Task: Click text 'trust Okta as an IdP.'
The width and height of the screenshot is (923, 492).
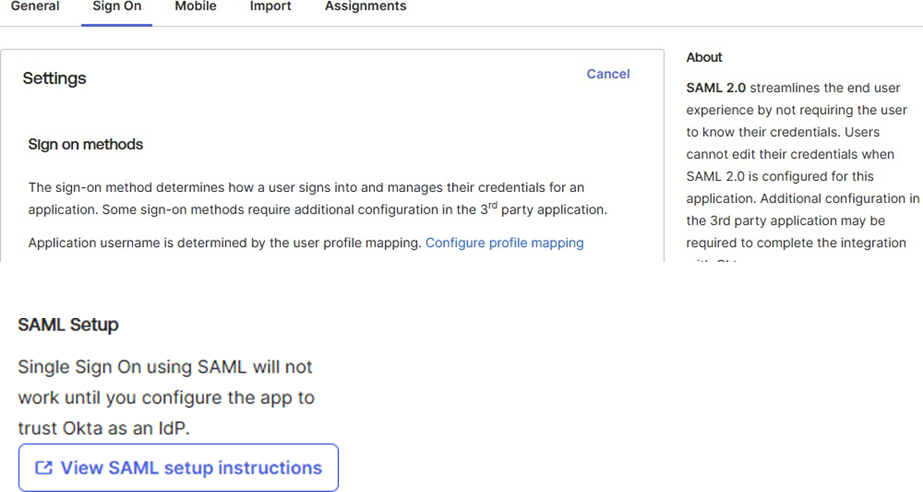Action: tap(104, 428)
